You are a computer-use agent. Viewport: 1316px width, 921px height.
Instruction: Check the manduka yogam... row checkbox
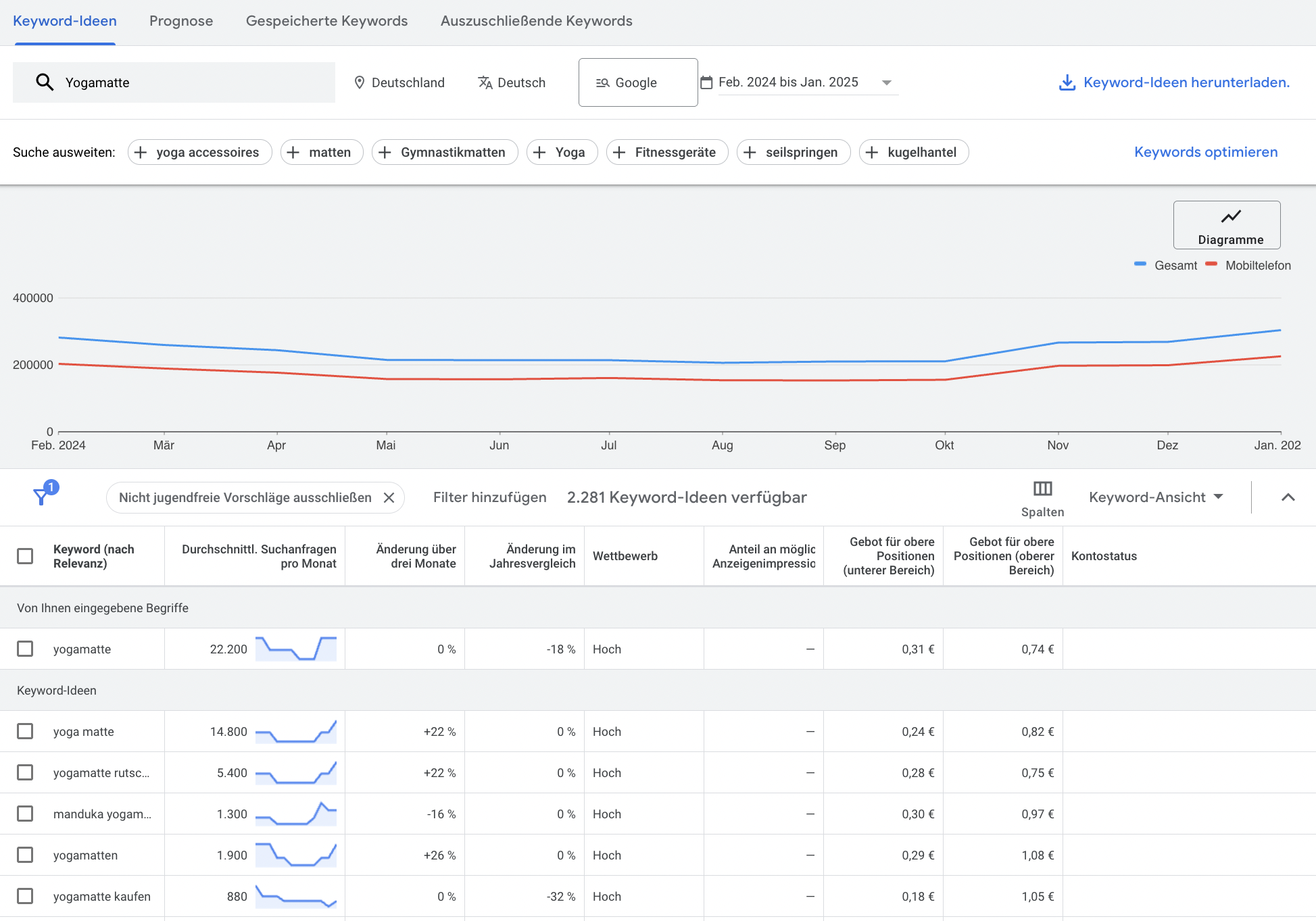(x=25, y=814)
